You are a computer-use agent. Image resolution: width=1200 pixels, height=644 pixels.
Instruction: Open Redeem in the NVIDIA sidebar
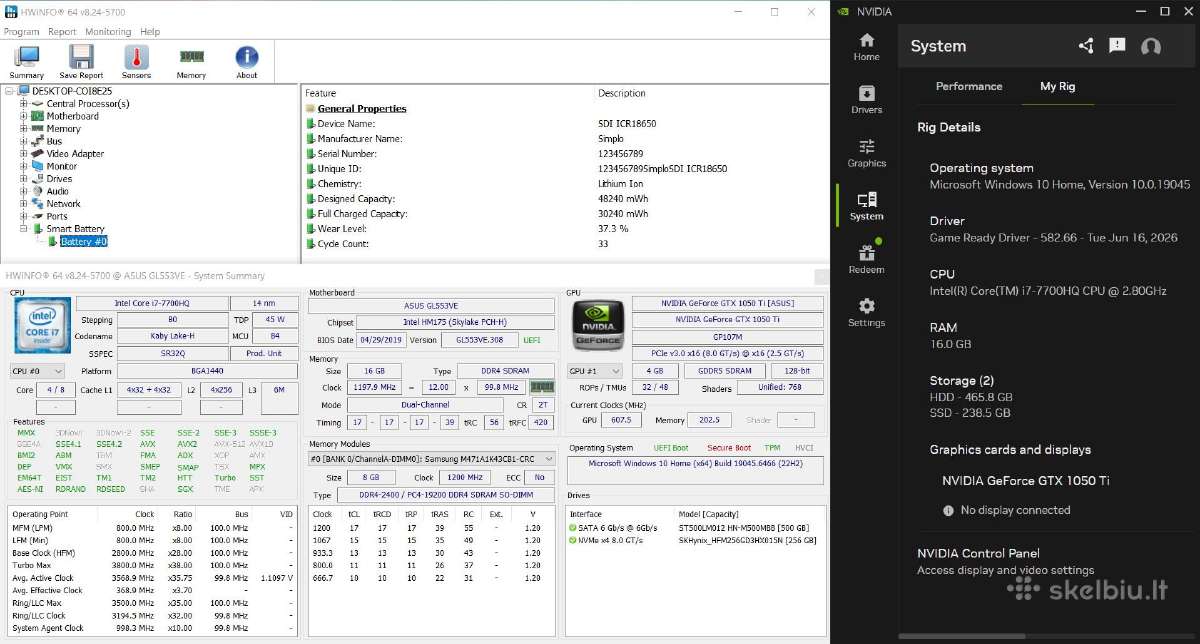coord(866,259)
